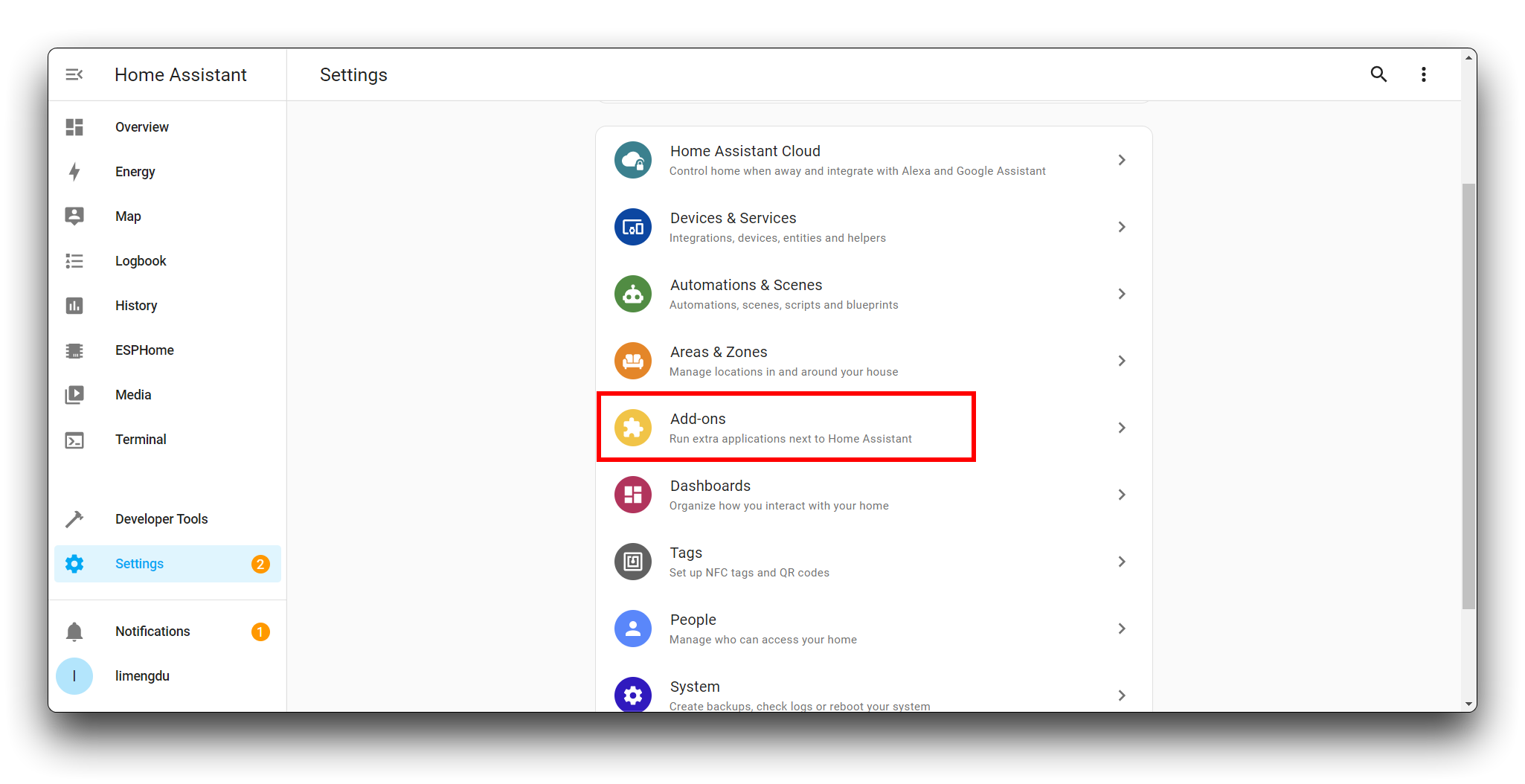The image size is (1525, 784).
Task: Click the People person icon
Action: (x=633, y=629)
